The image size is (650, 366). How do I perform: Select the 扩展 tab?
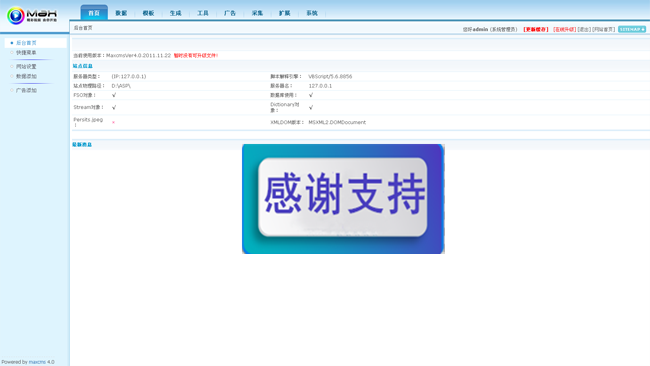pos(284,13)
